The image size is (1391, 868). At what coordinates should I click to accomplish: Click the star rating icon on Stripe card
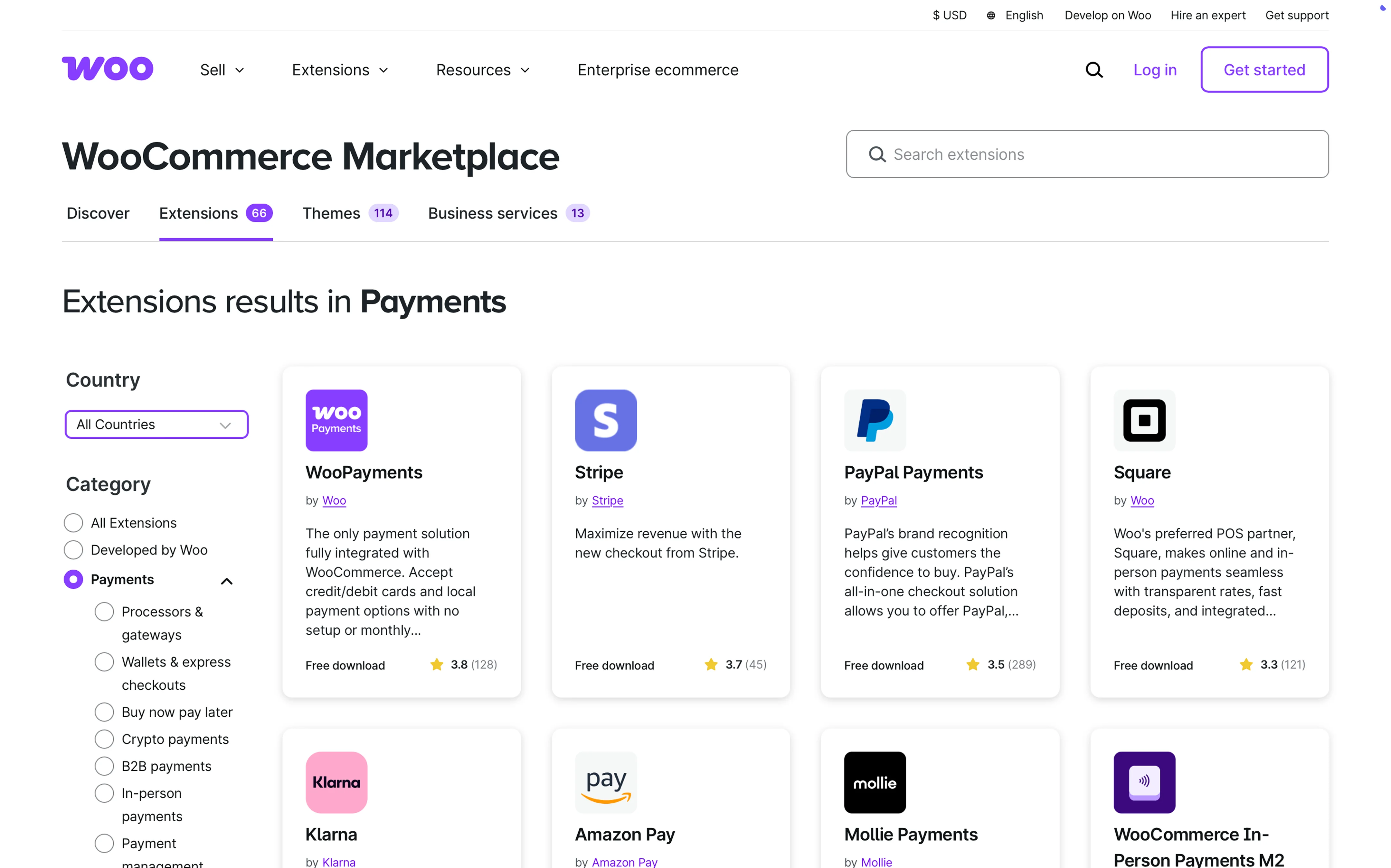pyautogui.click(x=711, y=664)
